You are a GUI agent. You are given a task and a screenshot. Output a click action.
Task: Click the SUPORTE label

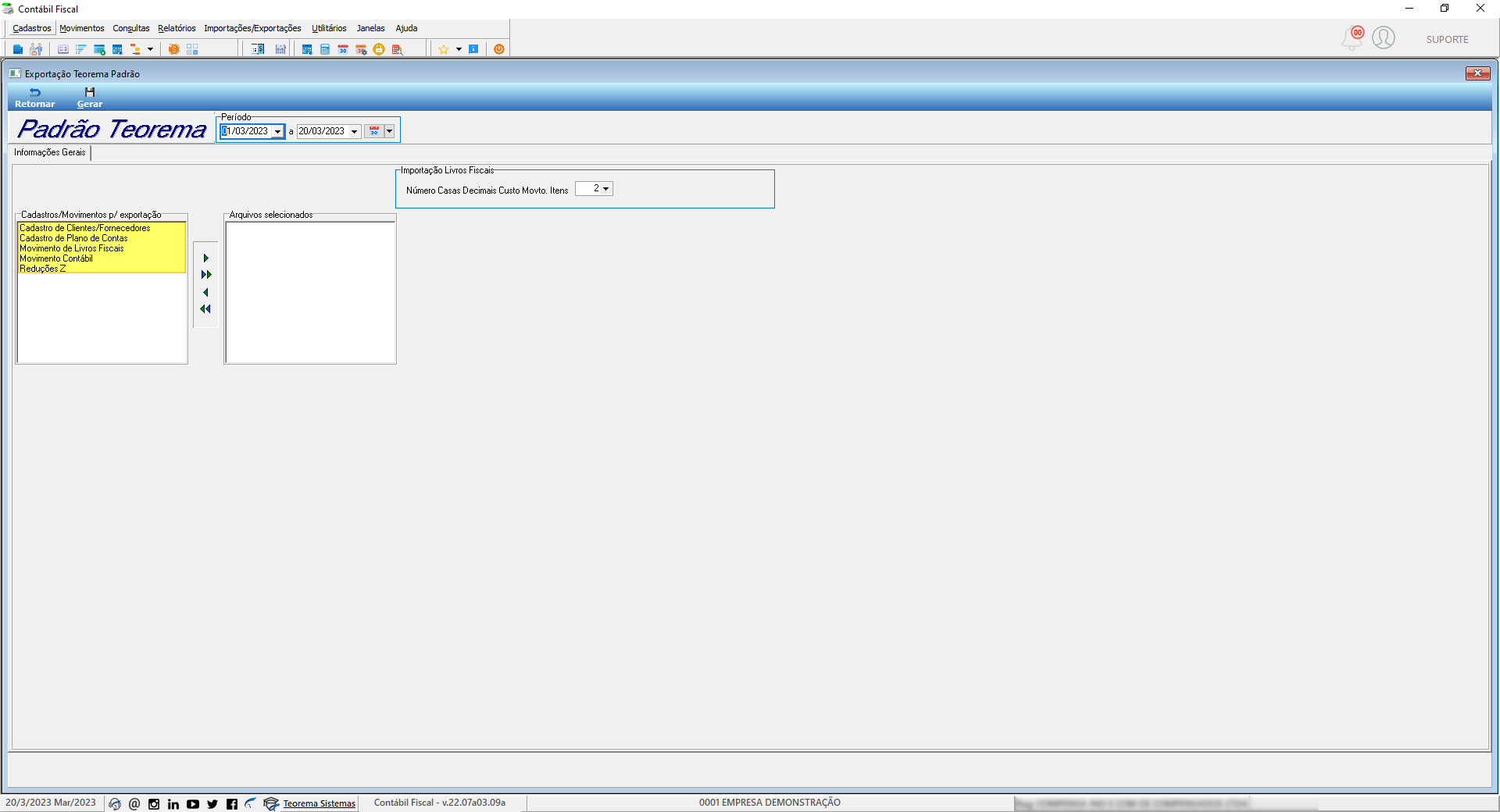(x=1447, y=40)
